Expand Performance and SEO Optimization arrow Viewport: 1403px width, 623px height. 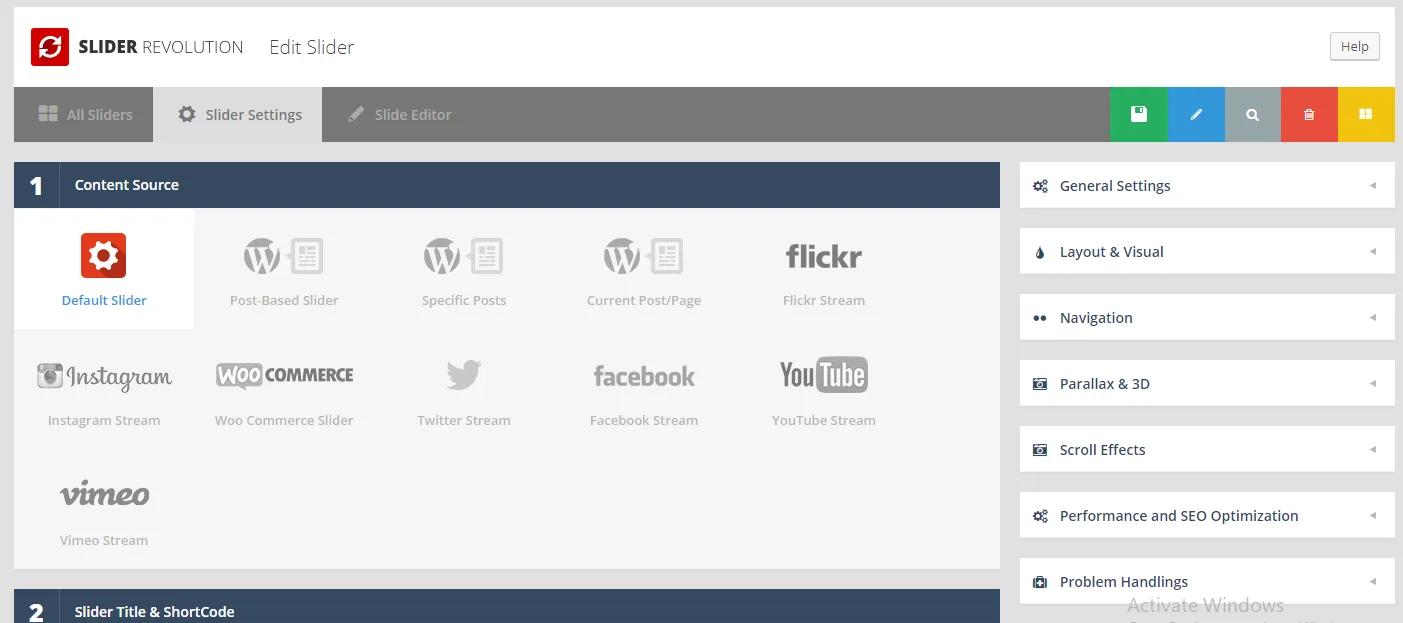(x=1373, y=516)
